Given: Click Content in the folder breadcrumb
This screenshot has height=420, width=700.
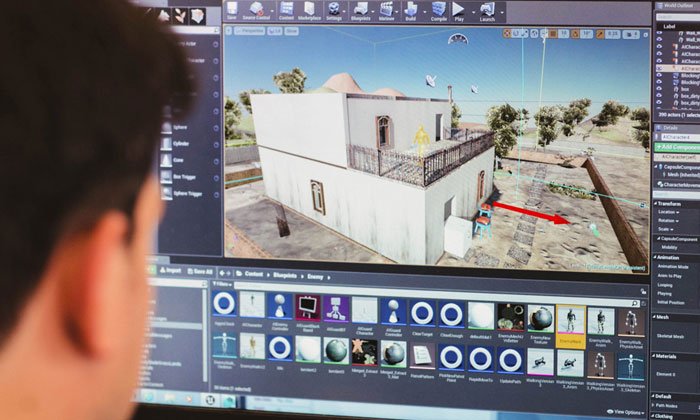Looking at the screenshot, I should pyautogui.click(x=254, y=274).
